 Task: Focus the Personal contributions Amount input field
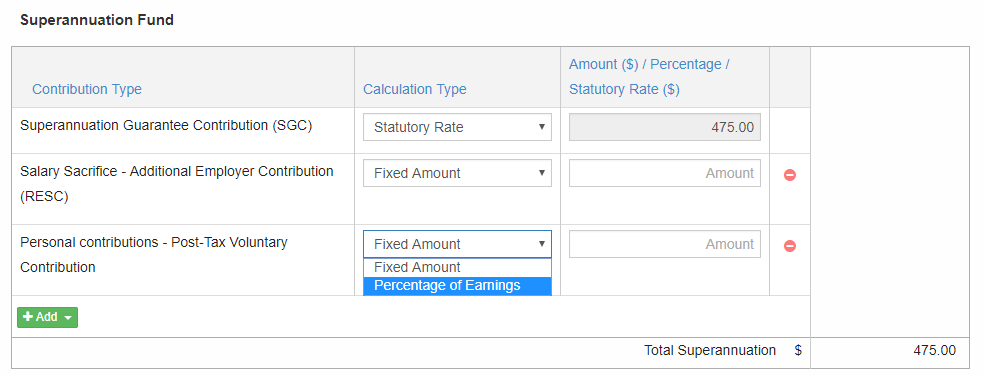(x=665, y=244)
